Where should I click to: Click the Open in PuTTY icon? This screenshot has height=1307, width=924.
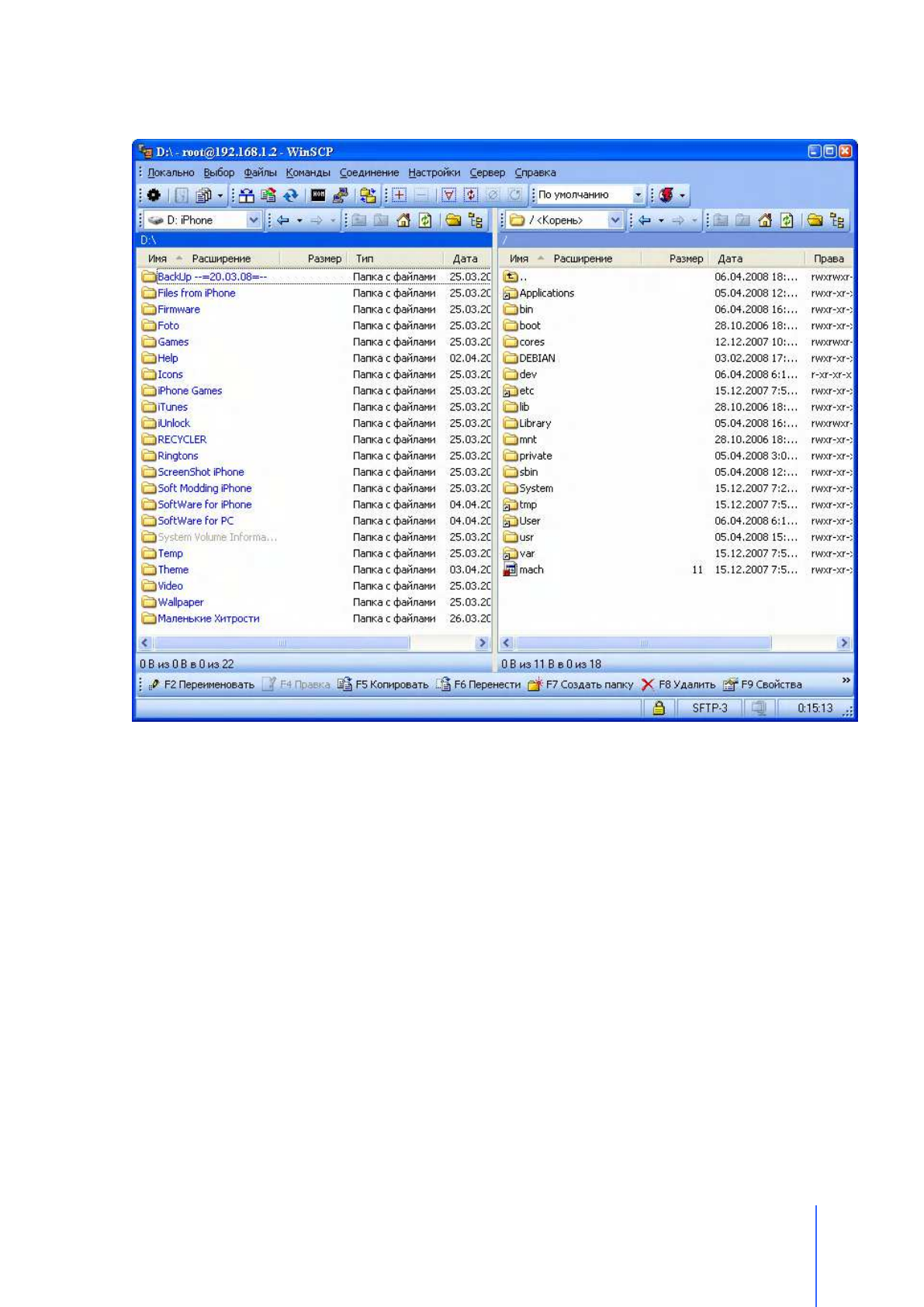pyautogui.click(x=340, y=196)
